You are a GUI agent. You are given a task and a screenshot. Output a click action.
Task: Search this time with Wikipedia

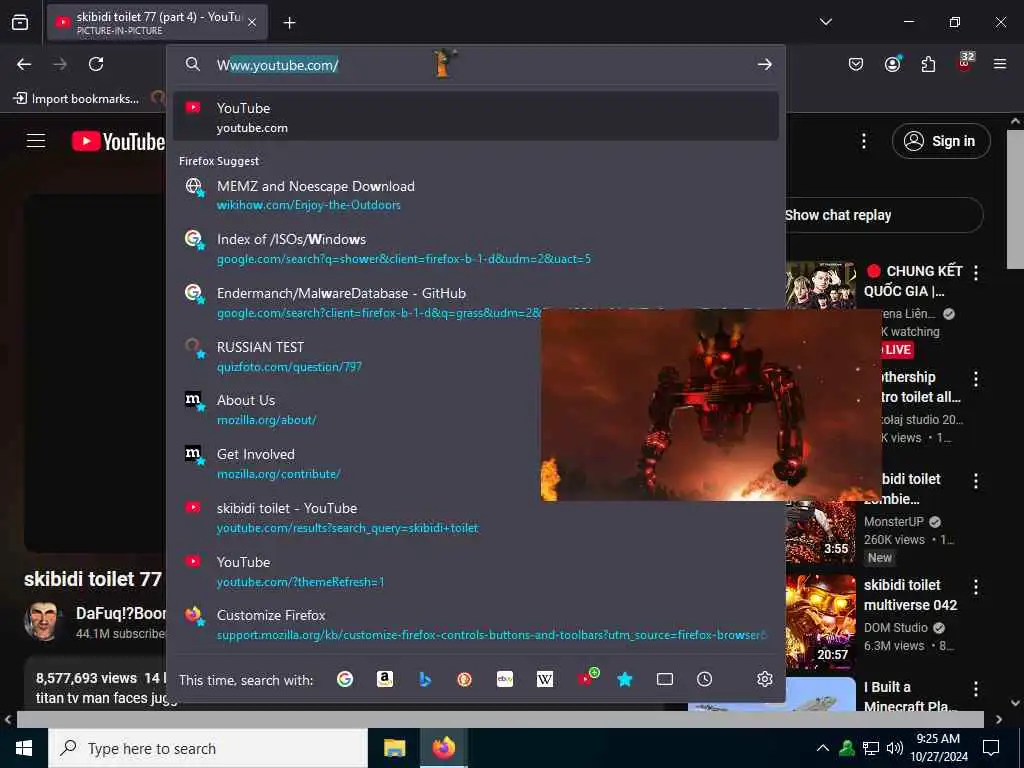tap(545, 679)
